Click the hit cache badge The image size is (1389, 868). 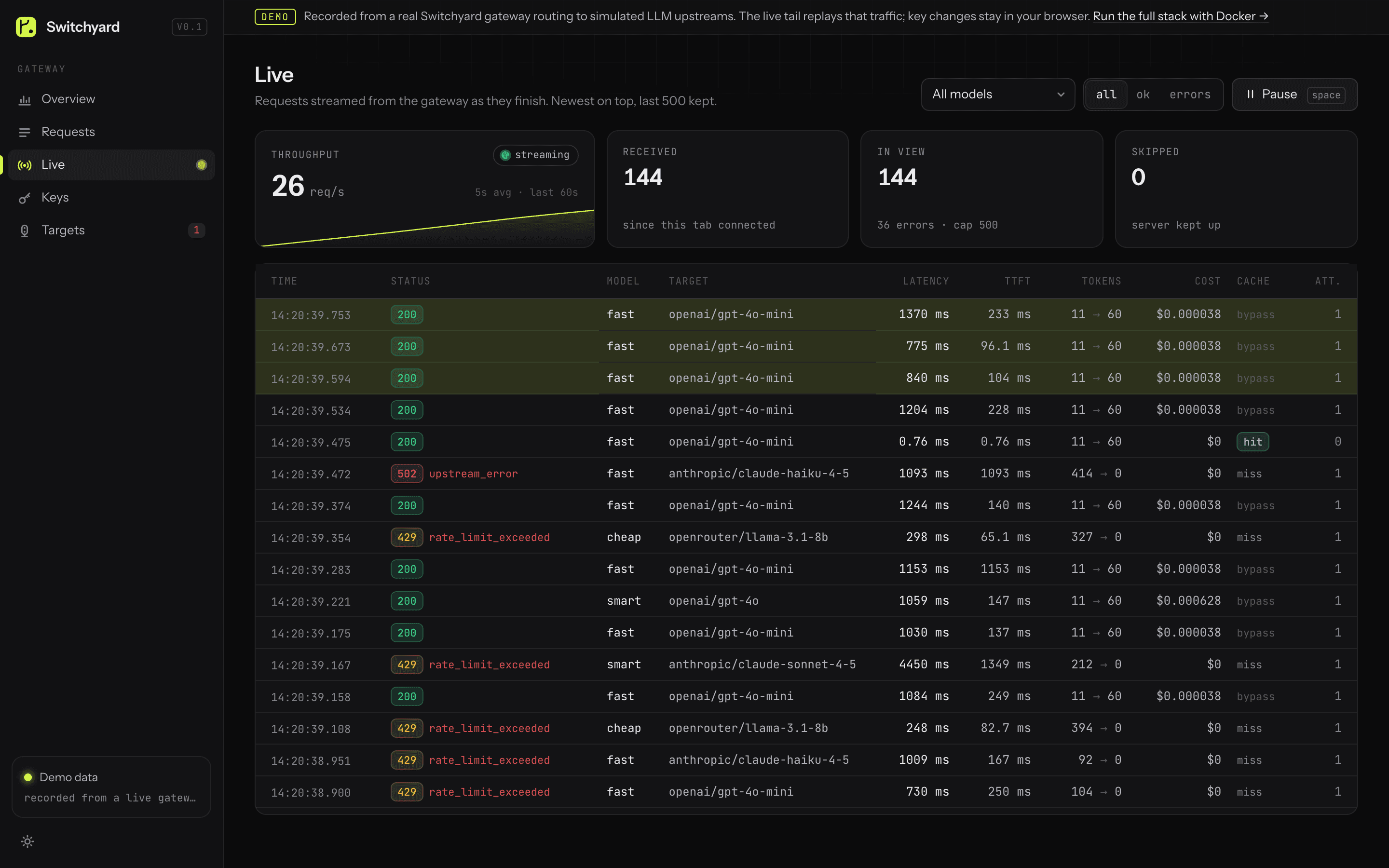coord(1253,442)
